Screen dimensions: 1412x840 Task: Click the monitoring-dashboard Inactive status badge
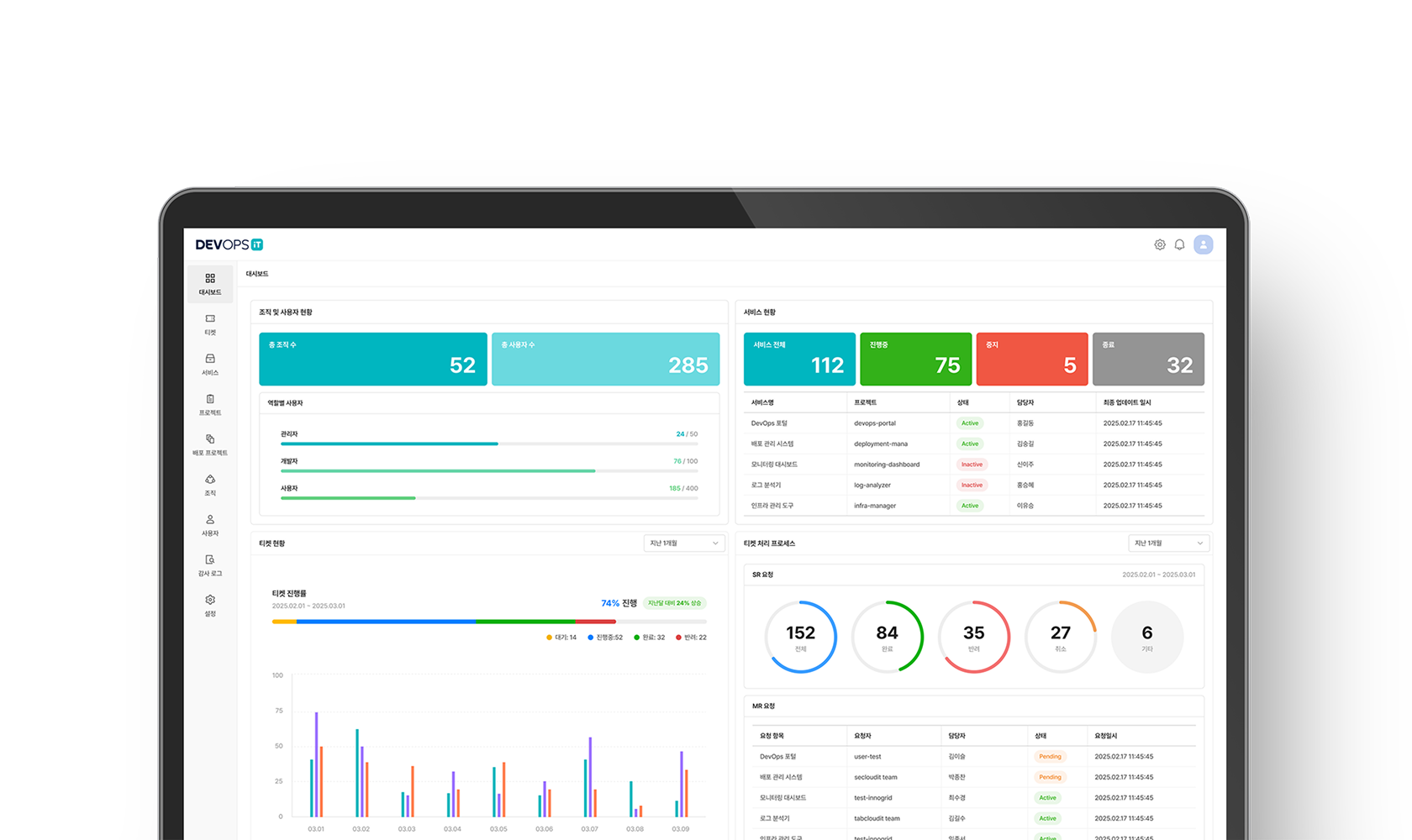coord(972,465)
